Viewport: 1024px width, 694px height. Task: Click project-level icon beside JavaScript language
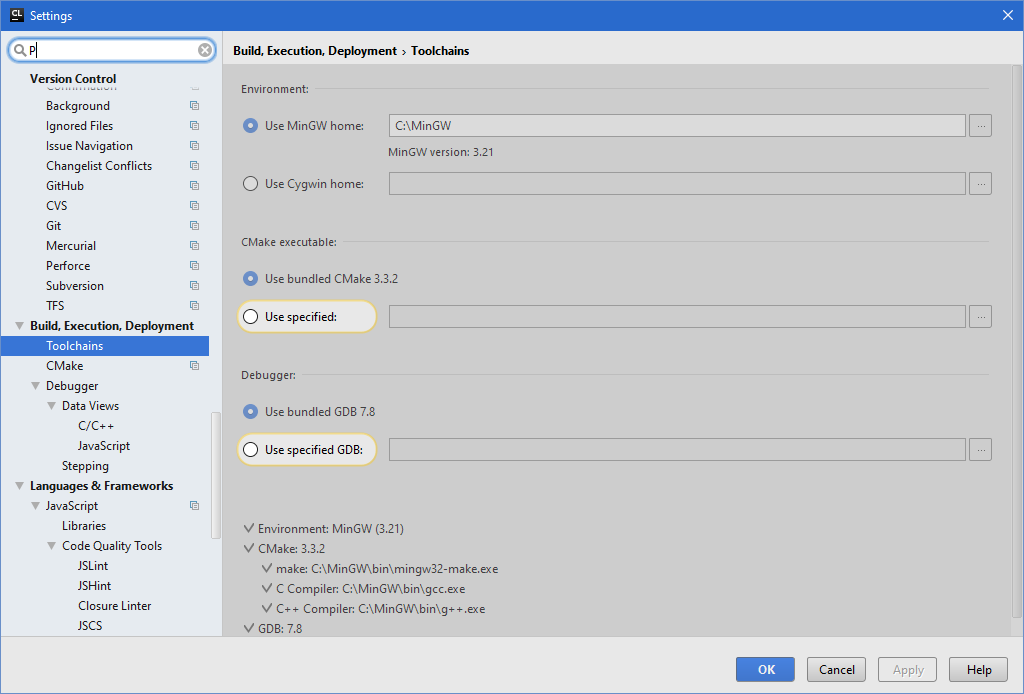coord(194,505)
